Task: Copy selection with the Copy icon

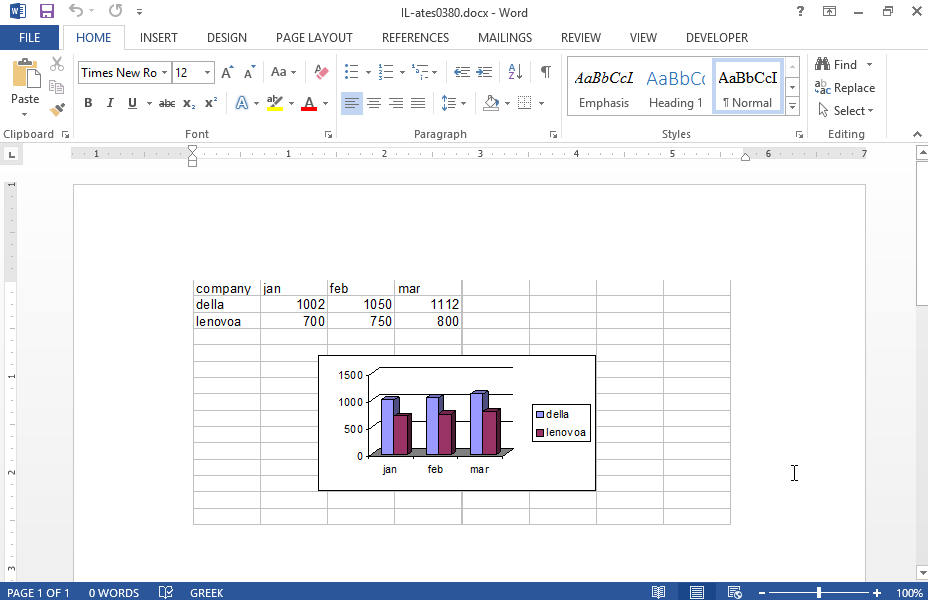Action: [57, 87]
